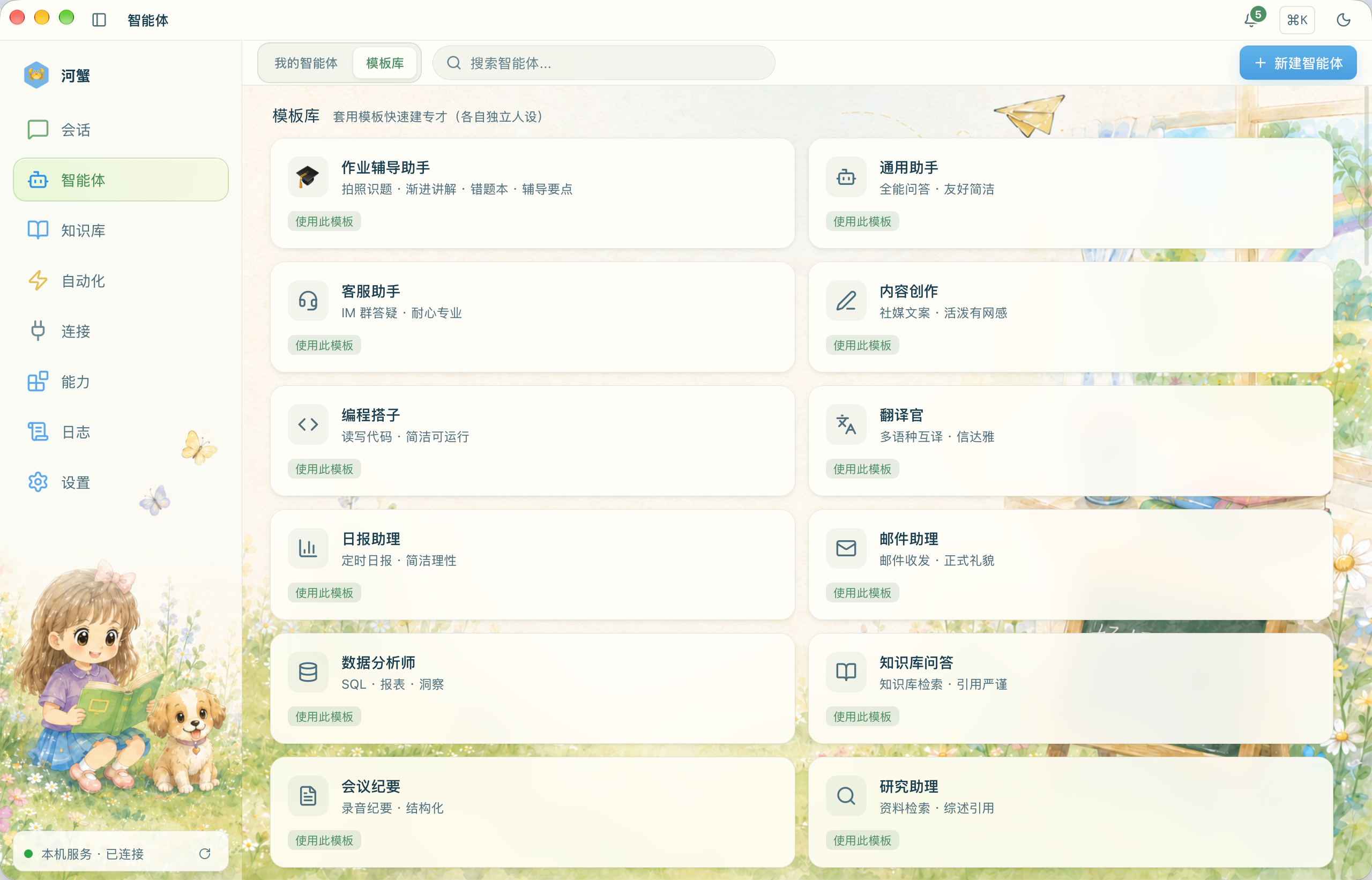Open 会话 chat in sidebar
The width and height of the screenshot is (1372, 880).
[x=121, y=130]
